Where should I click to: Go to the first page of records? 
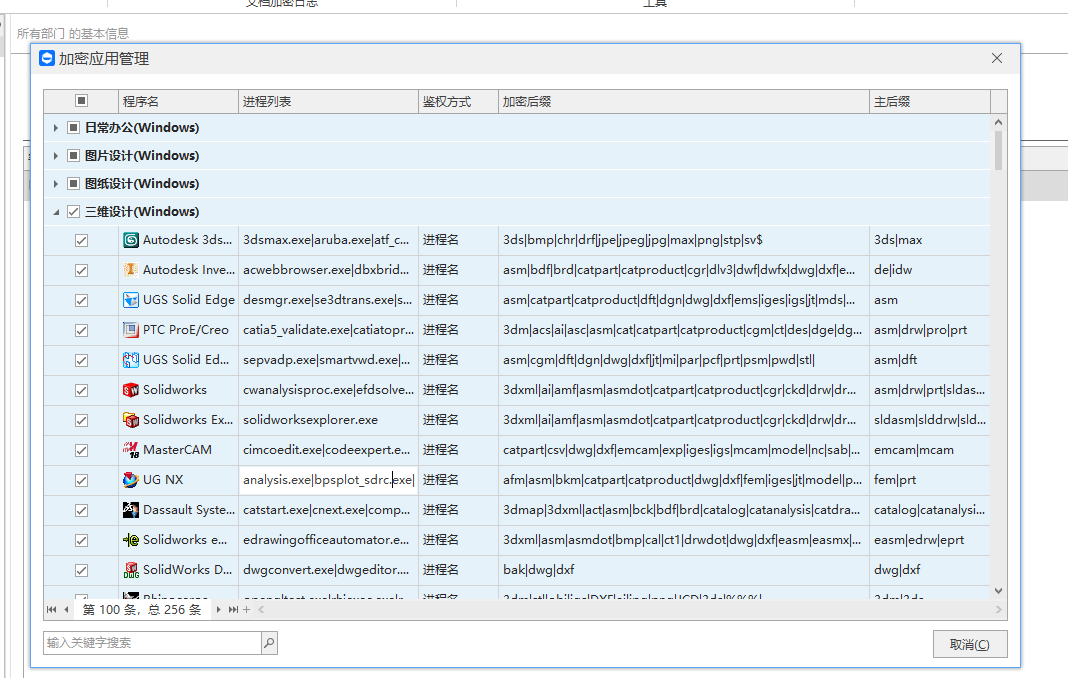[51, 609]
